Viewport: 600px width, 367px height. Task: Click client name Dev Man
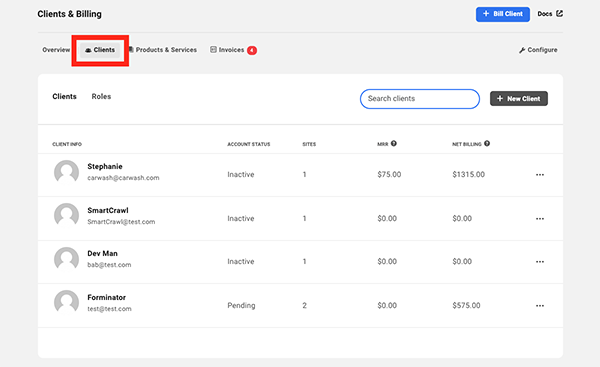click(x=102, y=253)
